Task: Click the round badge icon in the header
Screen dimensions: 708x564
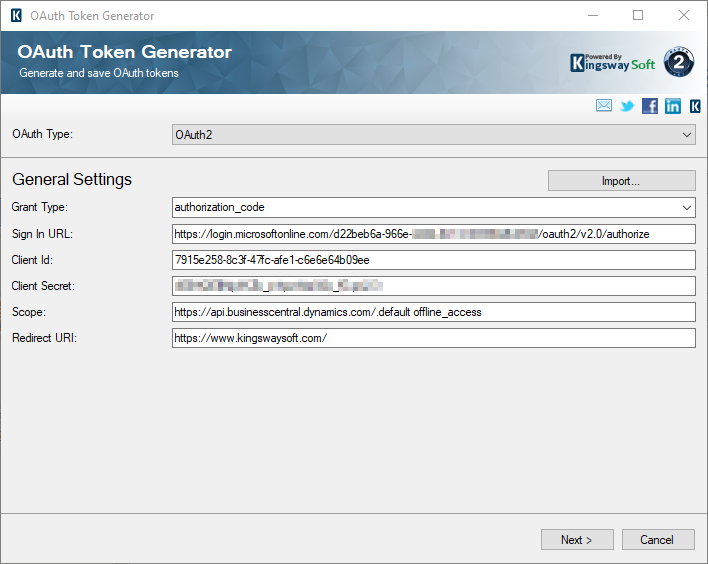Action: [x=680, y=62]
